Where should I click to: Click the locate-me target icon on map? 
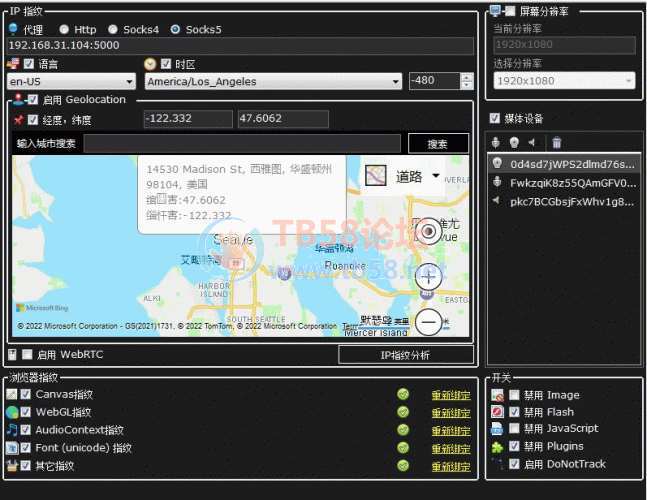[x=429, y=231]
